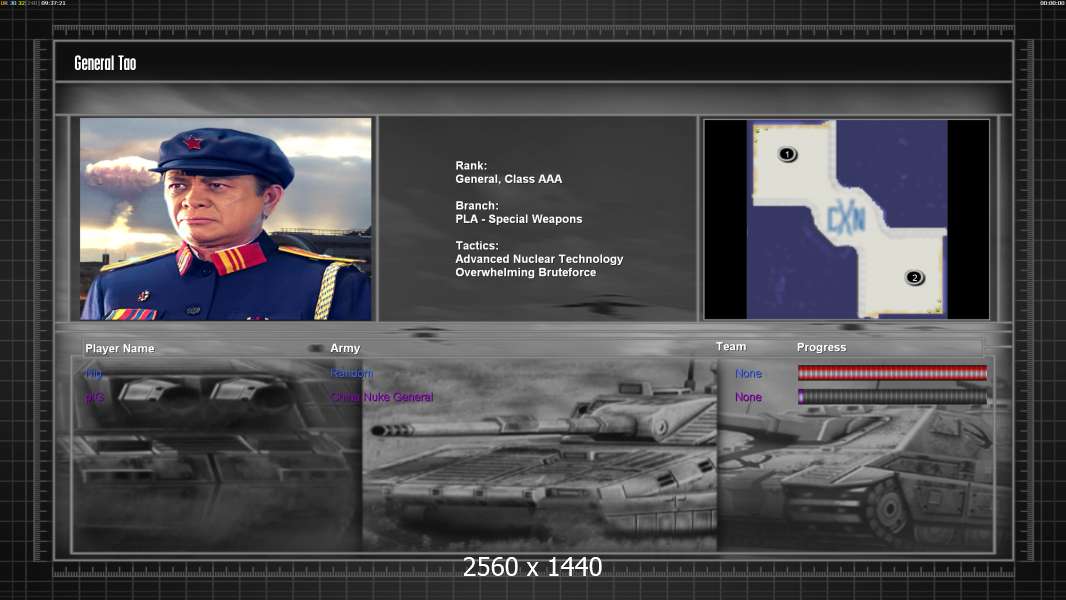Click the 'Tactics:' label
Viewport: 1066px width, 600px height.
pos(477,245)
